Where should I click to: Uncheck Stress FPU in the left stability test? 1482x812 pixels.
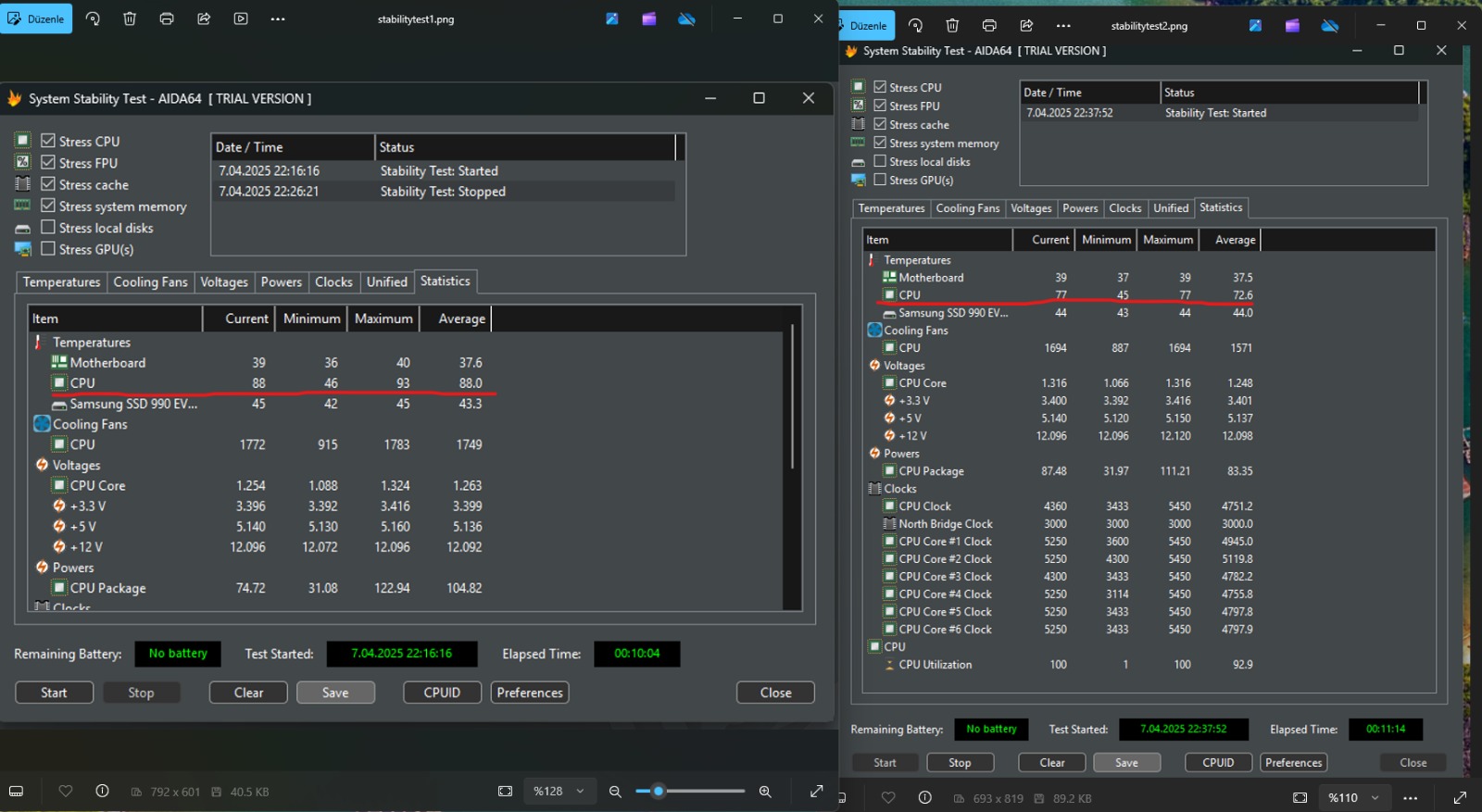(x=48, y=162)
